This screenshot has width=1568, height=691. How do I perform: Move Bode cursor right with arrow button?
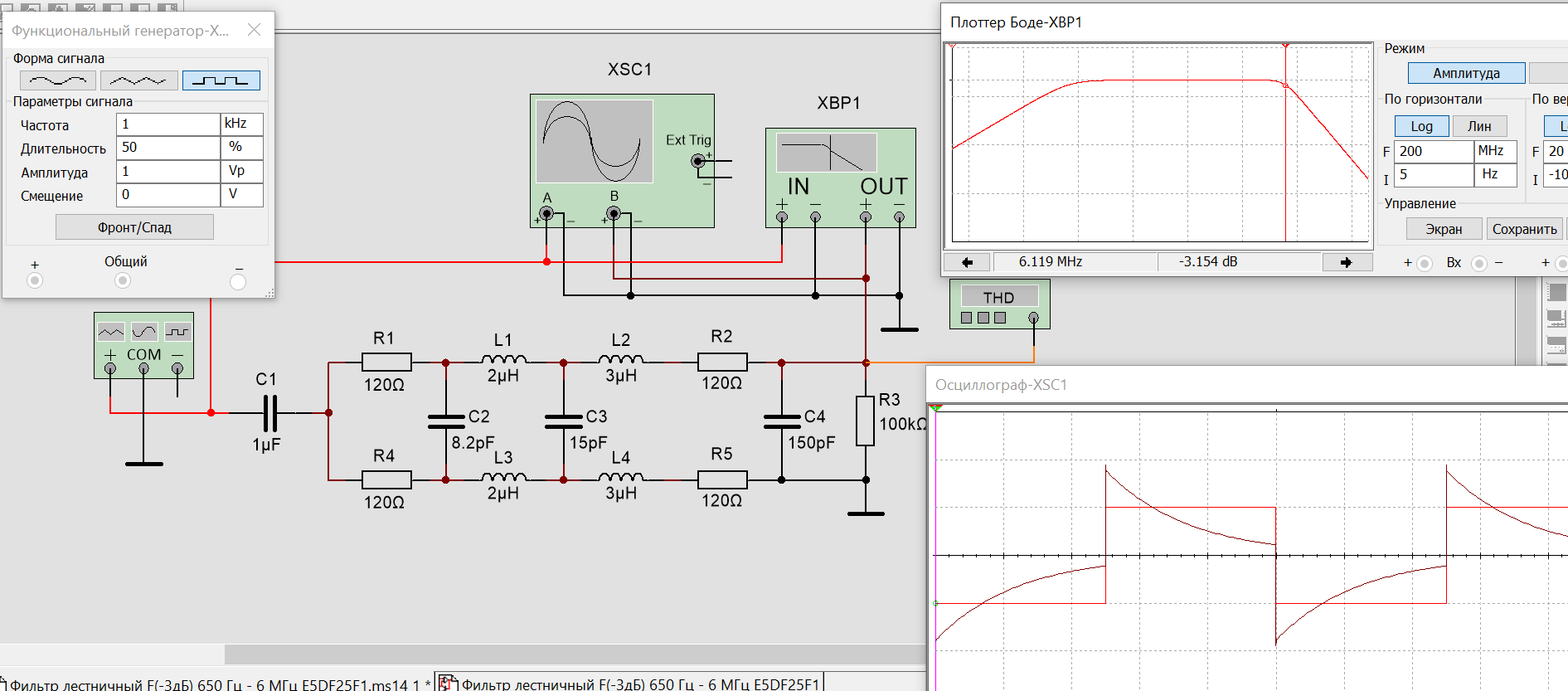(1346, 262)
